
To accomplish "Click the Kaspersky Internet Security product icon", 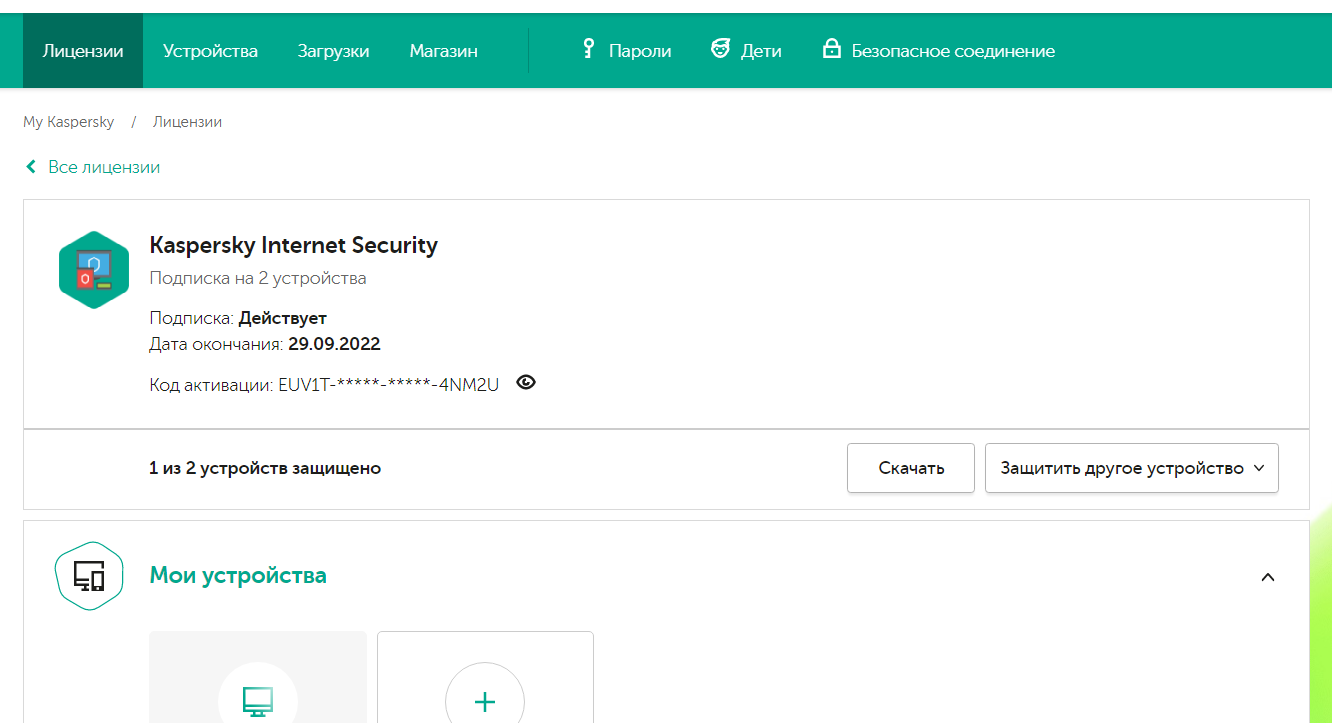I will click(94, 270).
